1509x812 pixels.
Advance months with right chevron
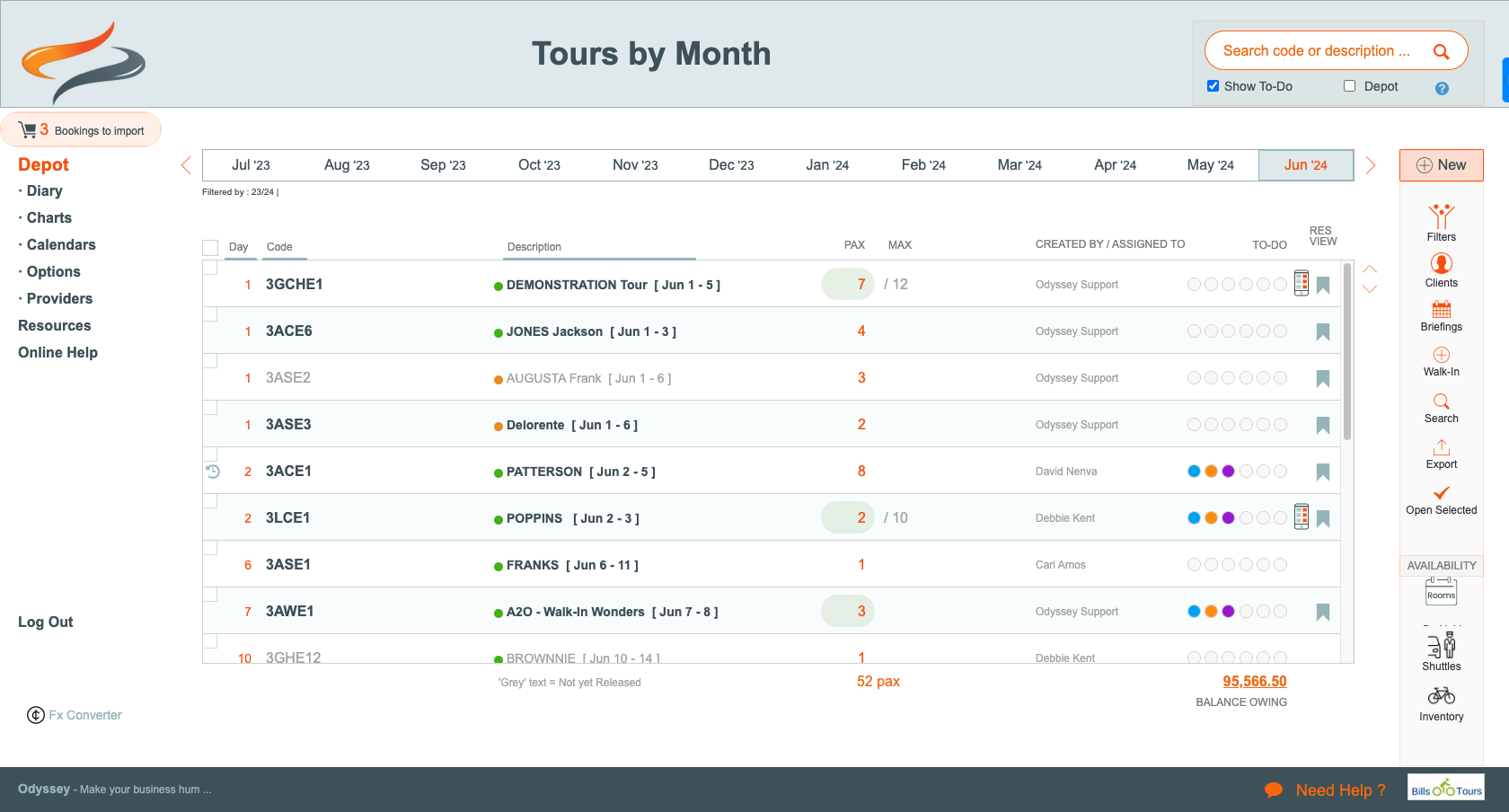pos(1371,165)
